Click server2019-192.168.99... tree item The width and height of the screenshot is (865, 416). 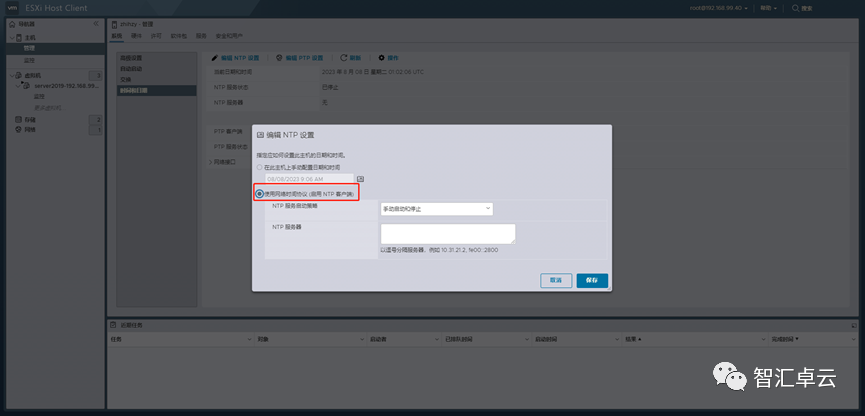(66, 86)
